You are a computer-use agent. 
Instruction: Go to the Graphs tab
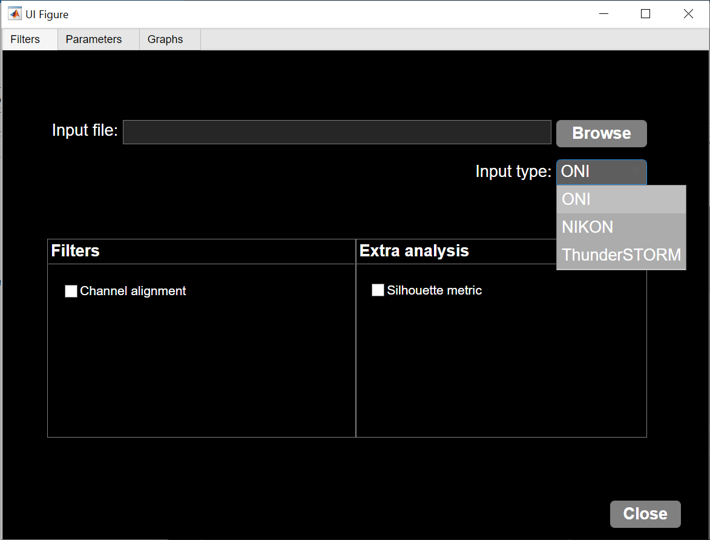tap(165, 39)
